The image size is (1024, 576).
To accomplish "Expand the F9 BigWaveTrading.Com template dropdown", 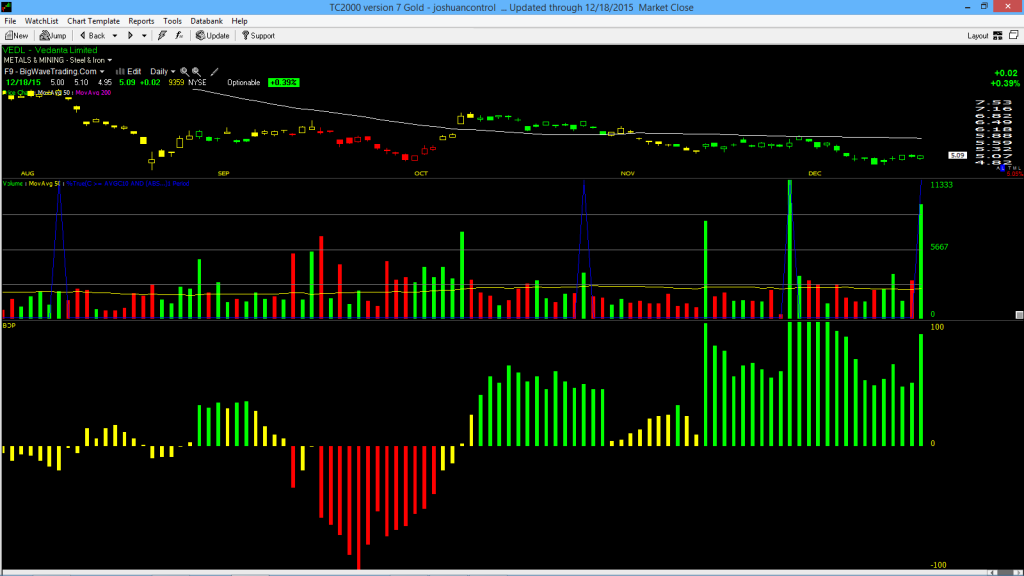I will click(x=54, y=72).
